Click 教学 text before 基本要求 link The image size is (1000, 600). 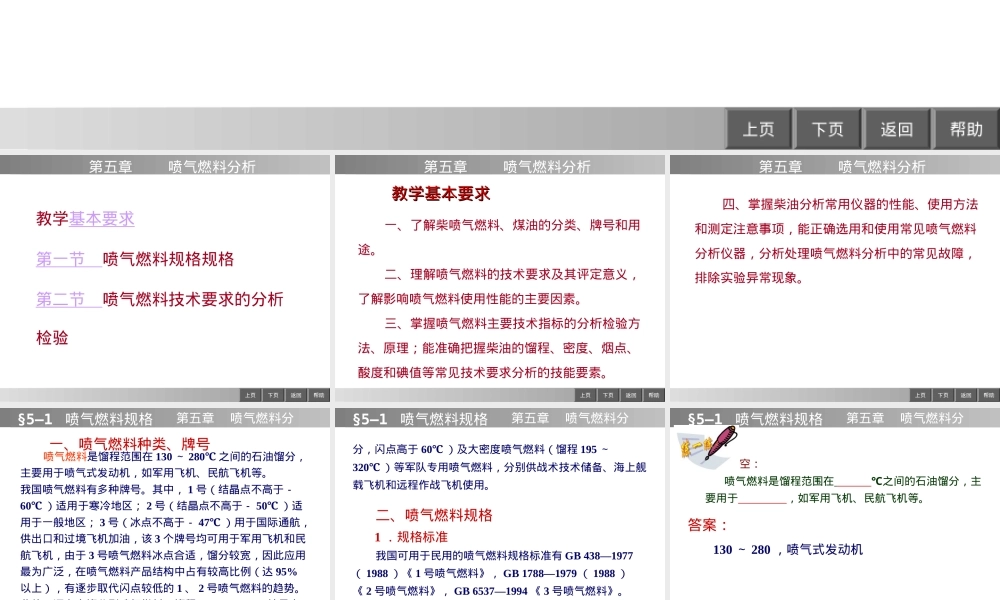tap(52, 219)
